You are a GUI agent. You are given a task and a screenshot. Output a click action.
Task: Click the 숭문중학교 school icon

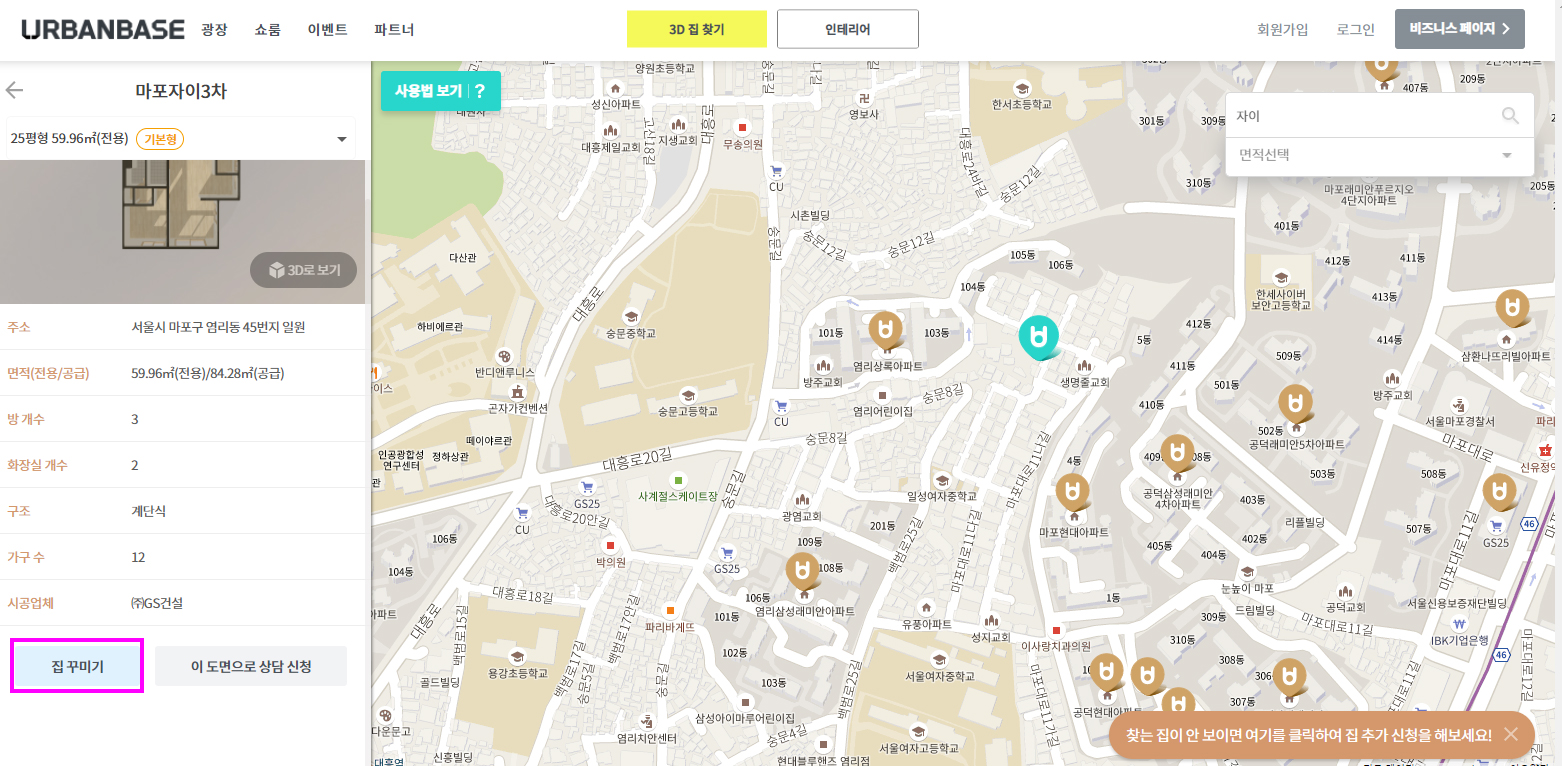click(x=630, y=316)
